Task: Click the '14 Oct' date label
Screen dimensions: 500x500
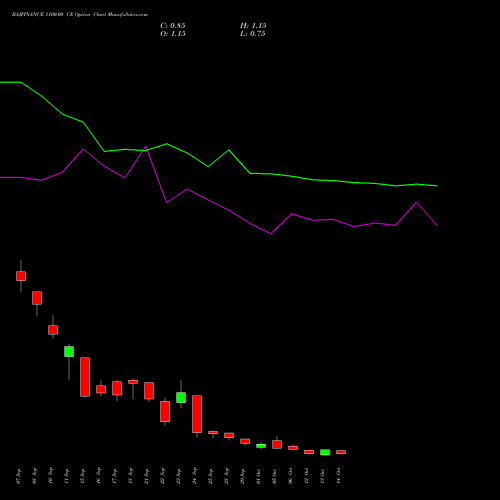Action: [x=339, y=476]
